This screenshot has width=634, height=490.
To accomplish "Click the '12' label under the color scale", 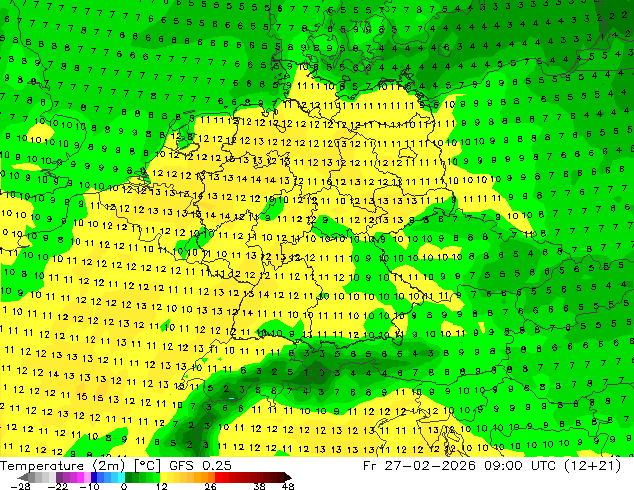I will (162, 486).
